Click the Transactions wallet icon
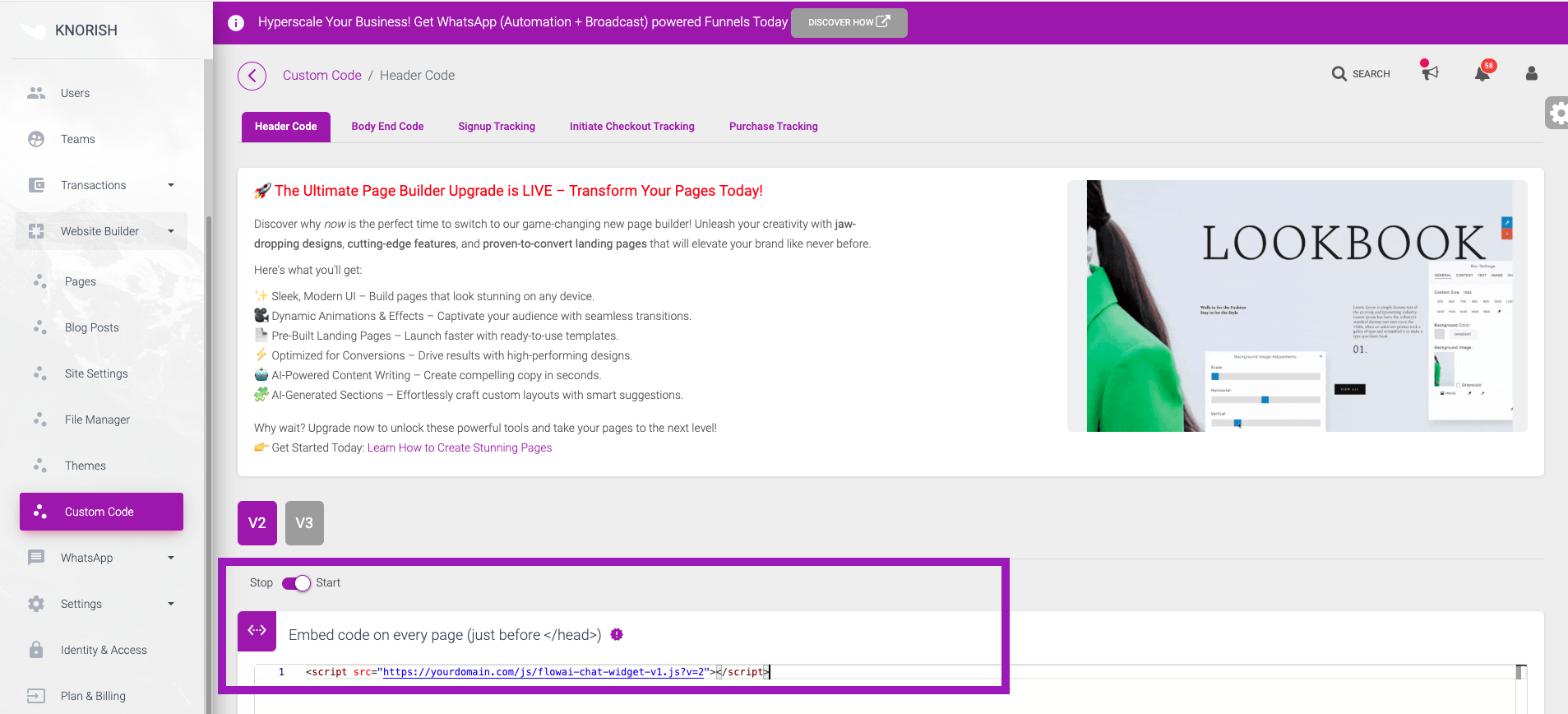The width and height of the screenshot is (1568, 714). (x=36, y=185)
